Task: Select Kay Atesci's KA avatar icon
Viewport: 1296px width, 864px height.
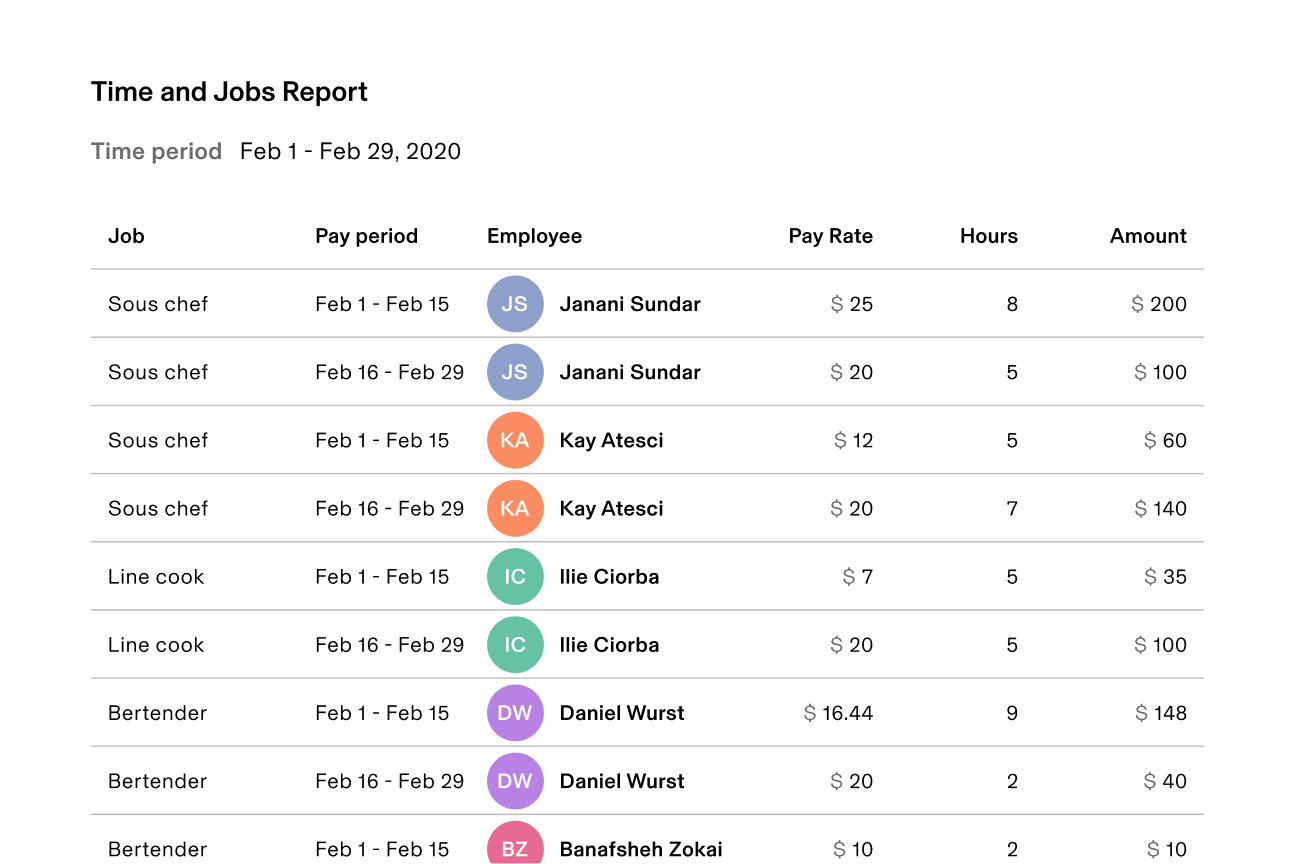Action: tap(515, 440)
